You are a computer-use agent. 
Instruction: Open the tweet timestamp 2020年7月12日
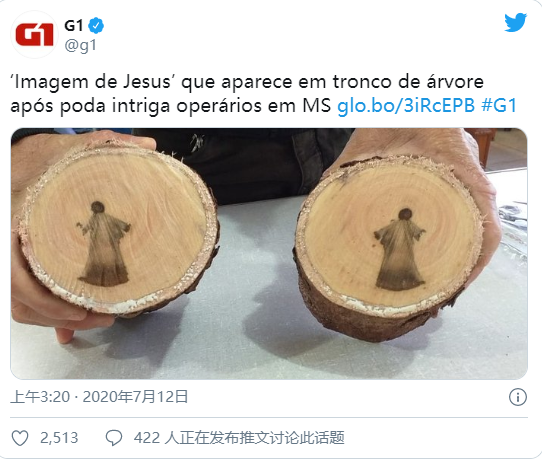click(135, 397)
